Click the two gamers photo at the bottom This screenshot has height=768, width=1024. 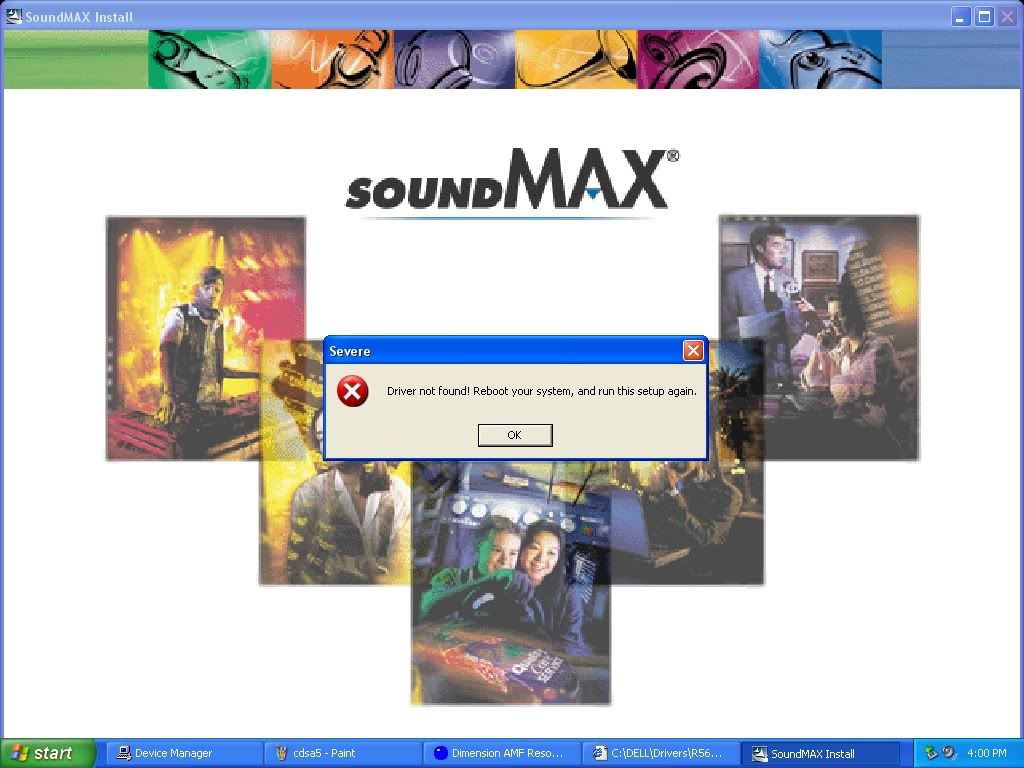pyautogui.click(x=511, y=583)
